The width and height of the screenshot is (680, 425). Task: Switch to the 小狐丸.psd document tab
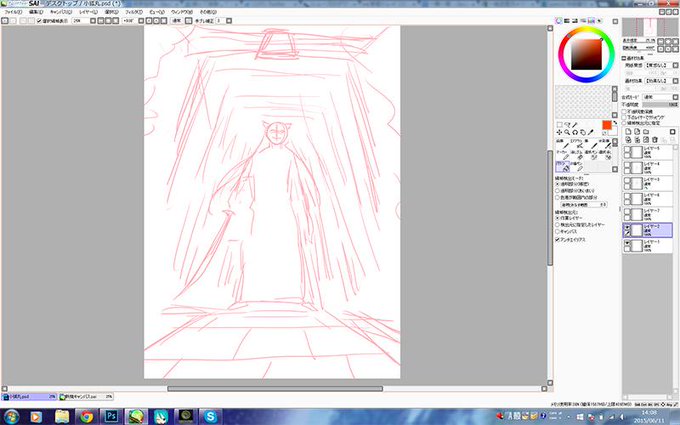29,396
